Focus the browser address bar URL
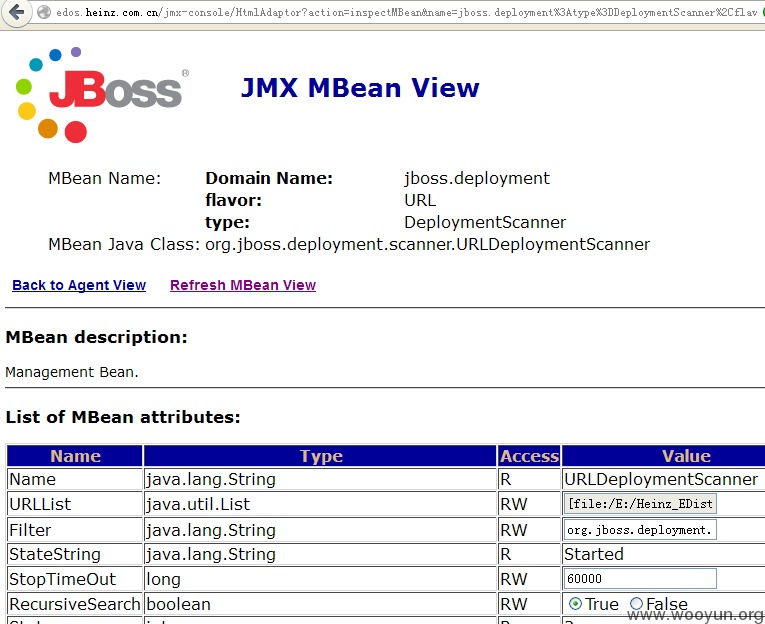This screenshot has width=765, height=624. (405, 12)
